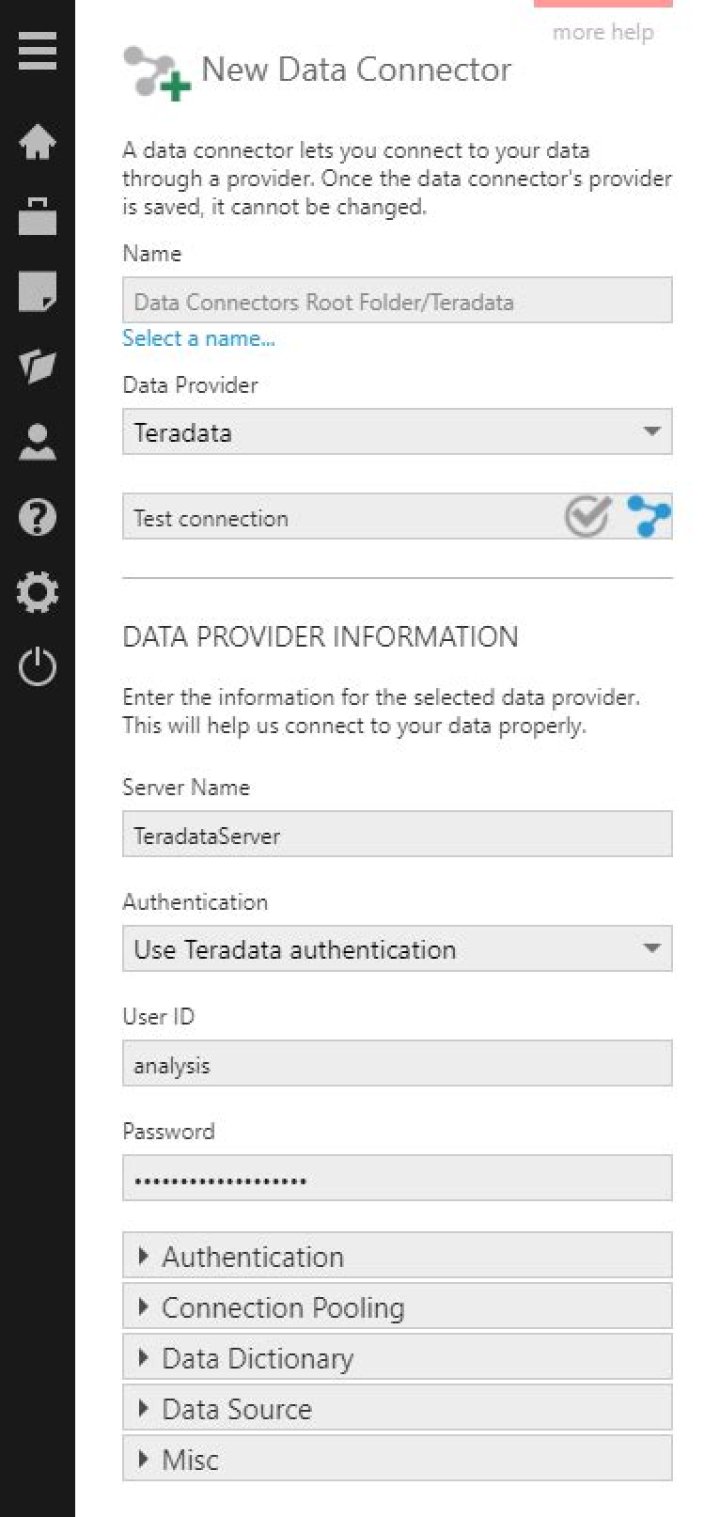Open the Authentication method dropdown
Image resolution: width=720 pixels, height=1517 pixels.
(x=397, y=948)
